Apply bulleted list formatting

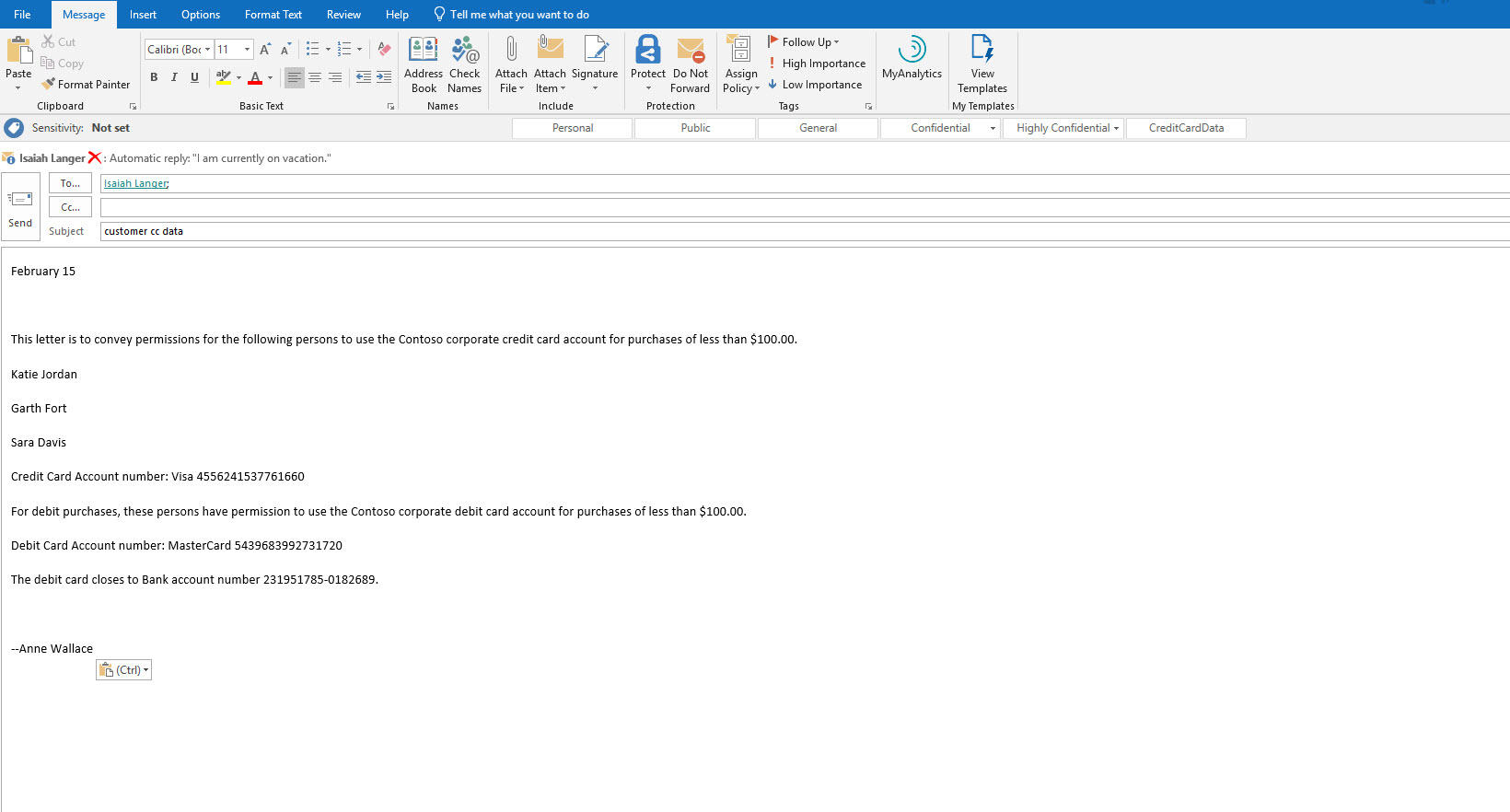pos(313,50)
